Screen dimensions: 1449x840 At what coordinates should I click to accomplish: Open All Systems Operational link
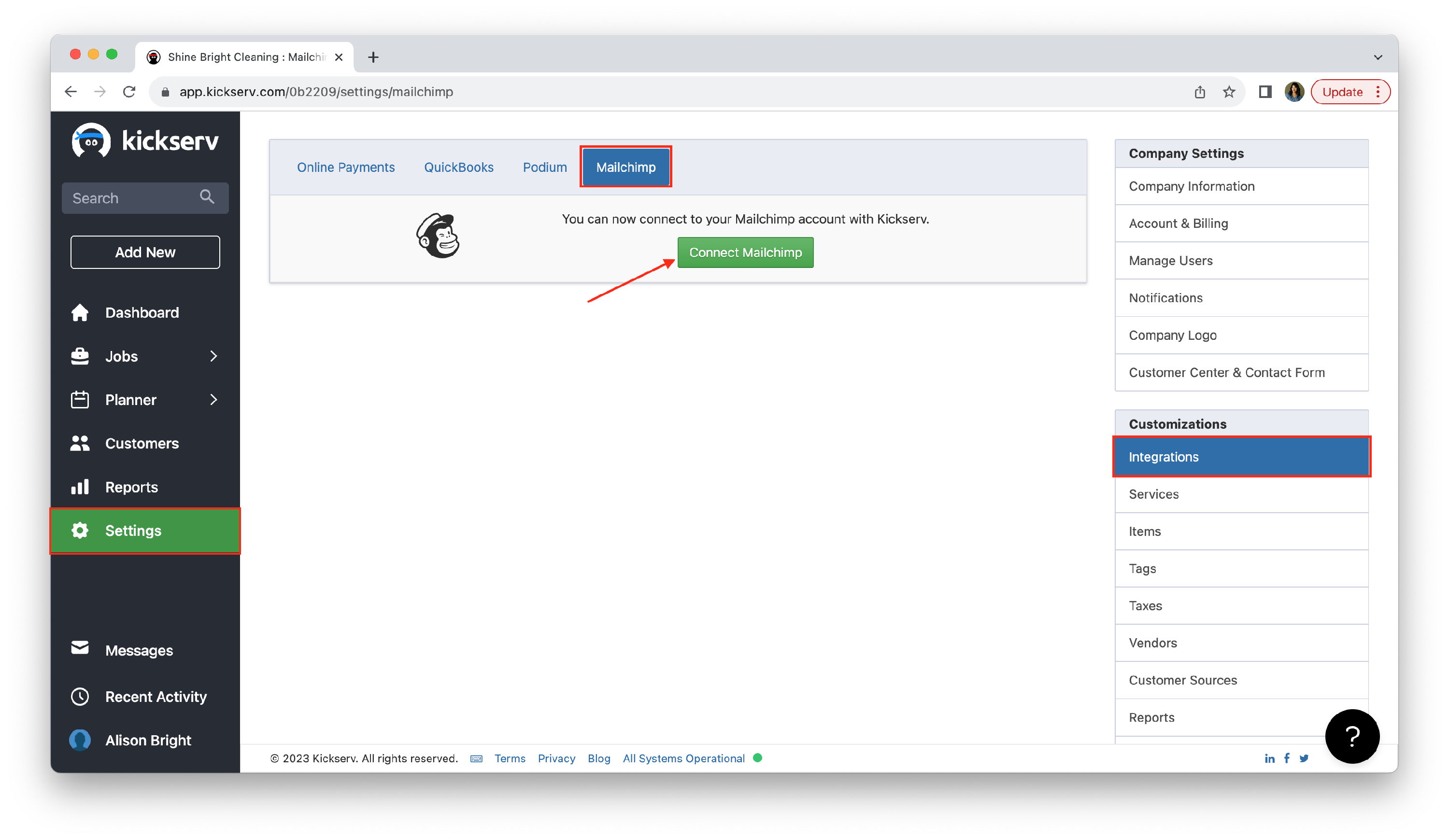pyautogui.click(x=683, y=758)
